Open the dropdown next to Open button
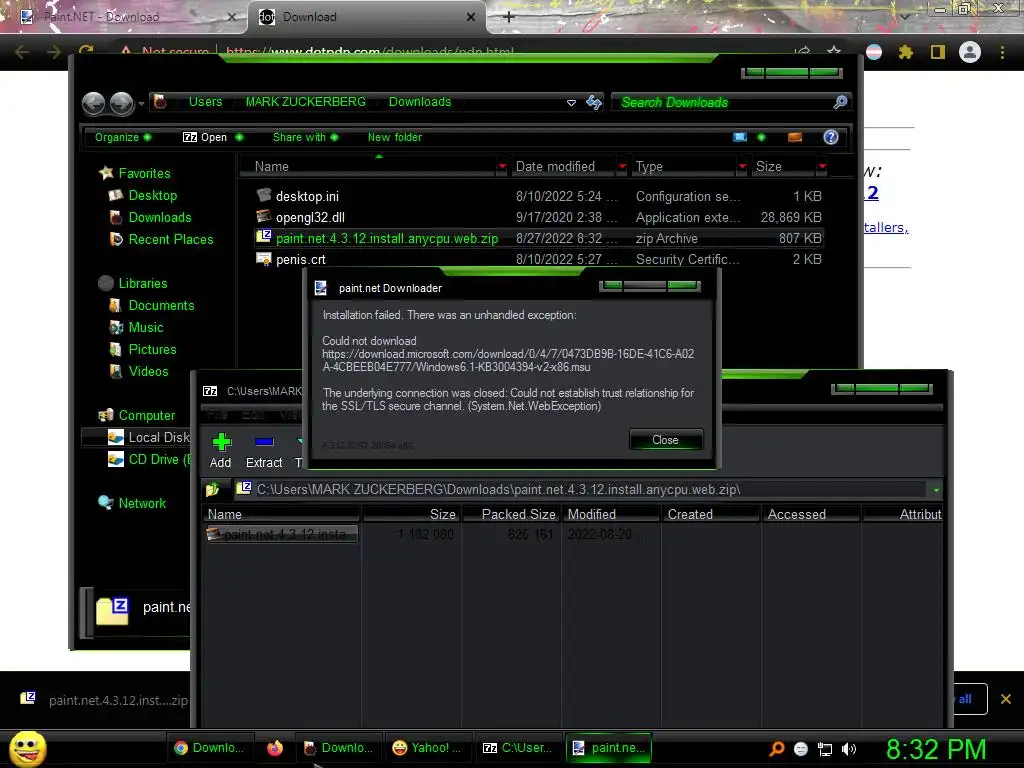The height and width of the screenshot is (768, 1024). point(239,137)
